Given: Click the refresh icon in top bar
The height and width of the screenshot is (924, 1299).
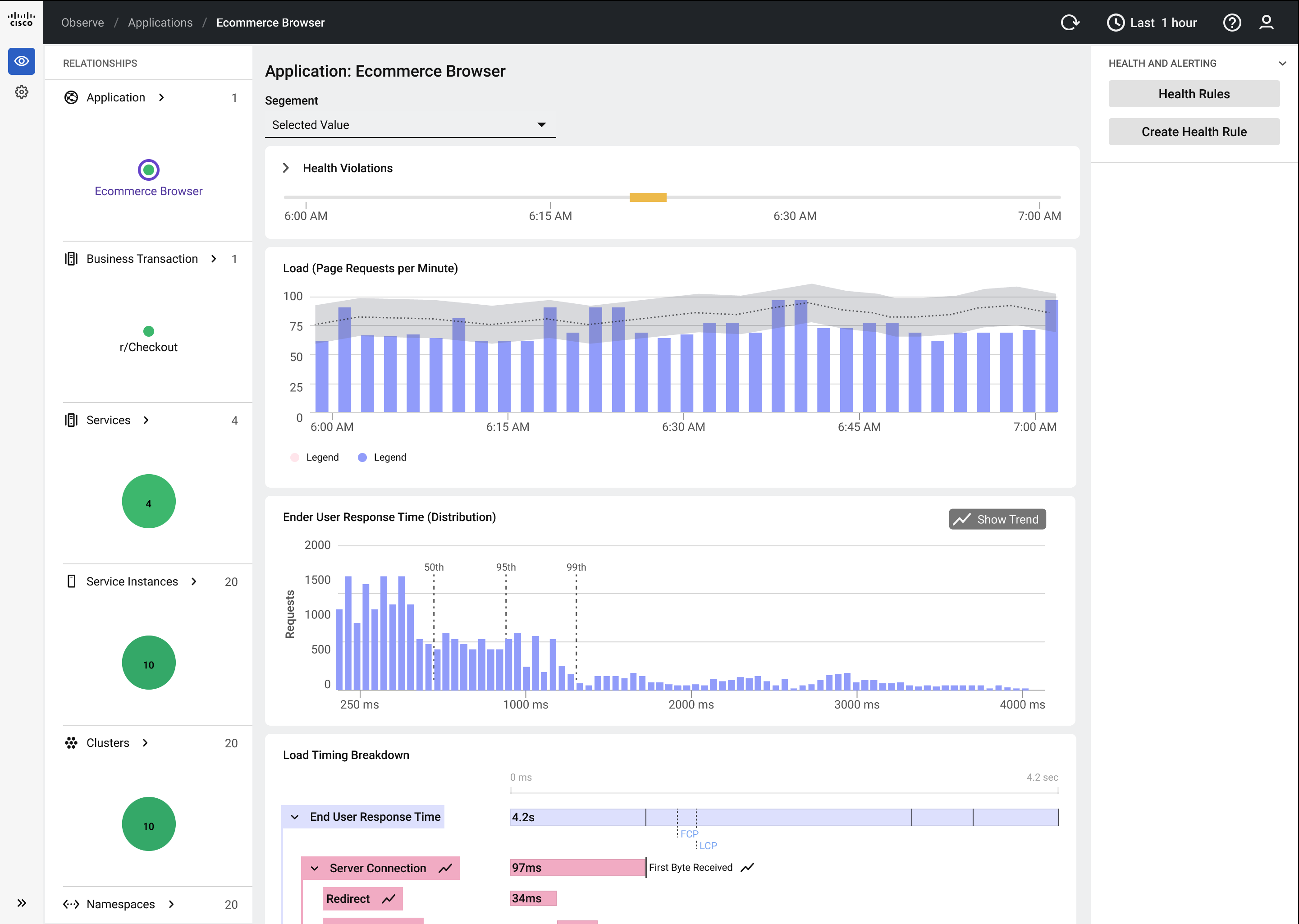Looking at the screenshot, I should (1070, 23).
